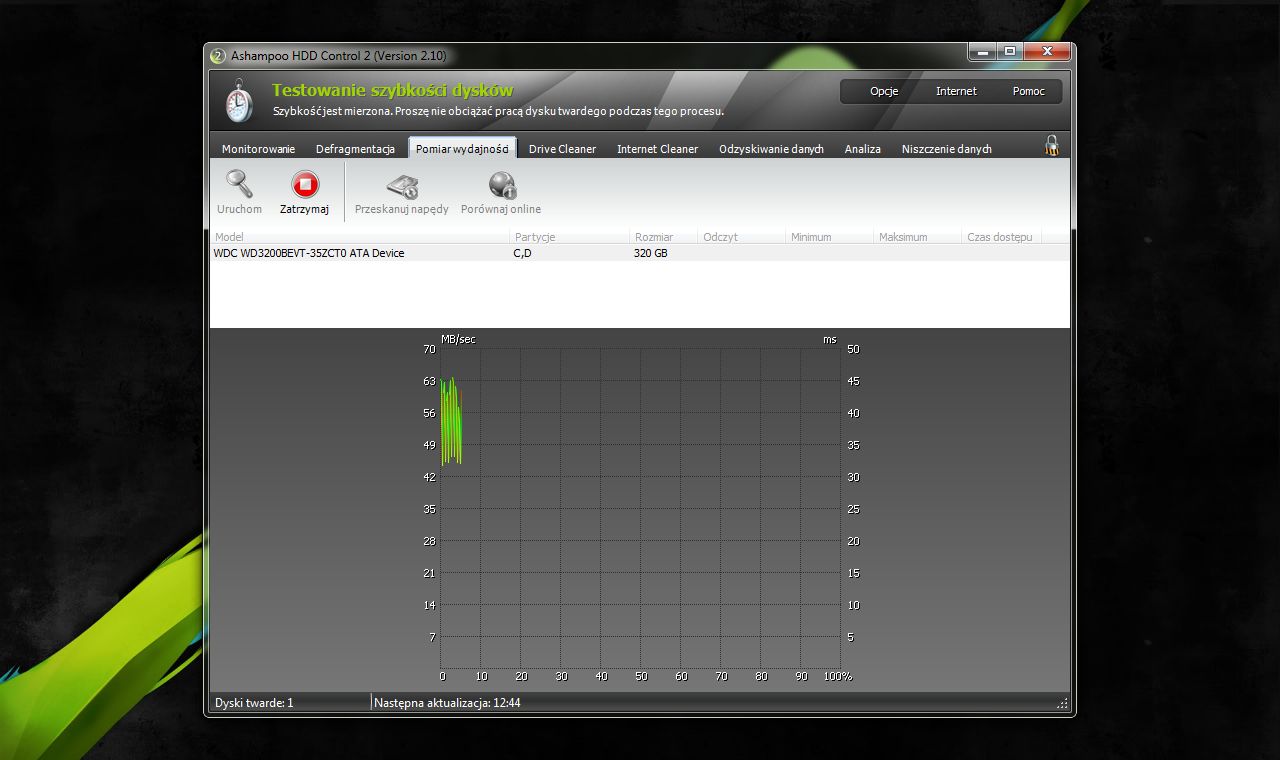Open the Niszczenie danych tab
The image size is (1280, 760).
click(x=946, y=149)
